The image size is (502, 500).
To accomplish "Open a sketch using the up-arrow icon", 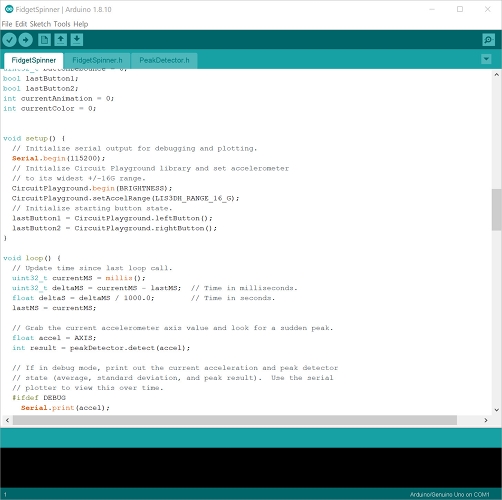I will (x=60, y=40).
